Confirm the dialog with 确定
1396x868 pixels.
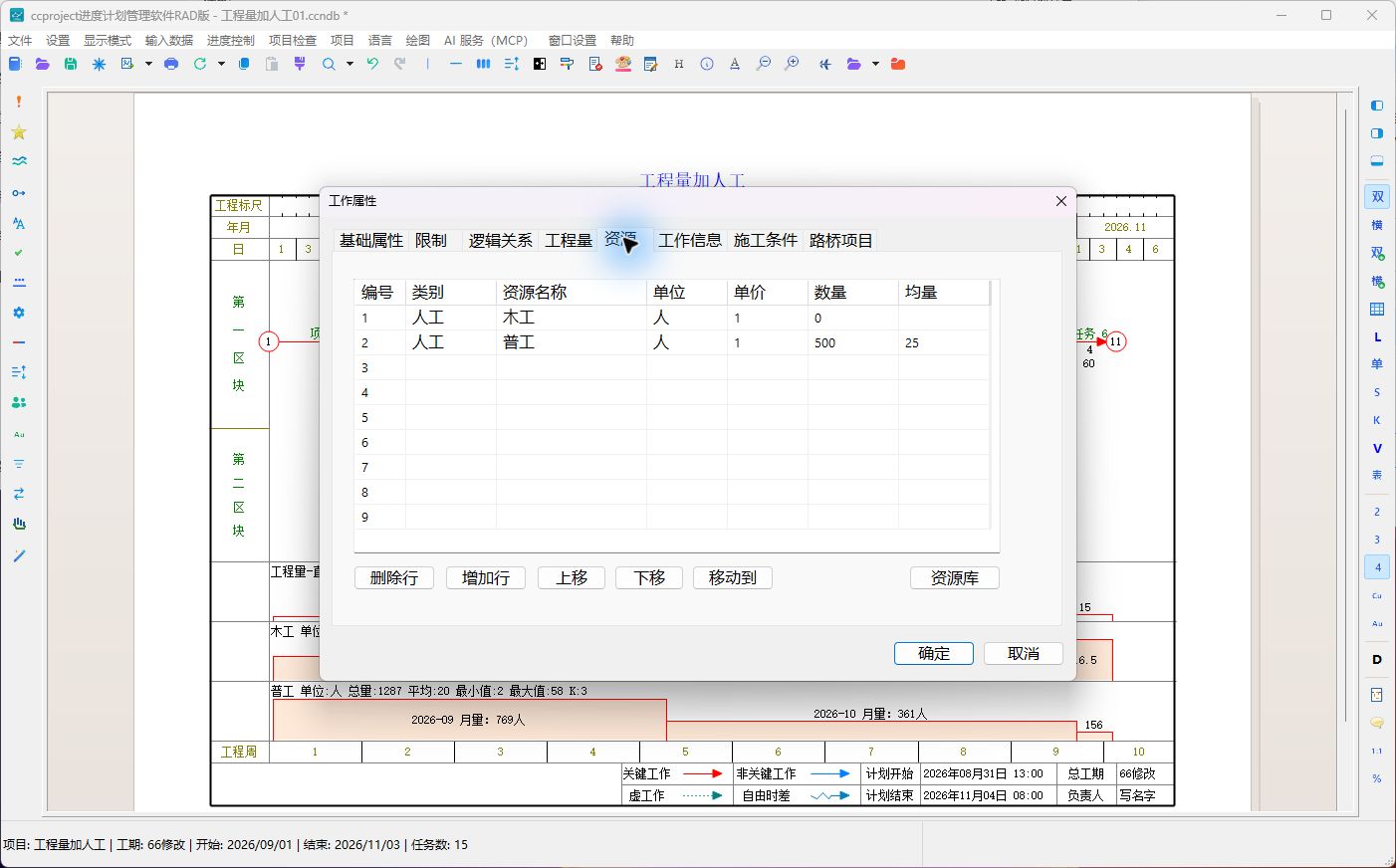pos(934,653)
